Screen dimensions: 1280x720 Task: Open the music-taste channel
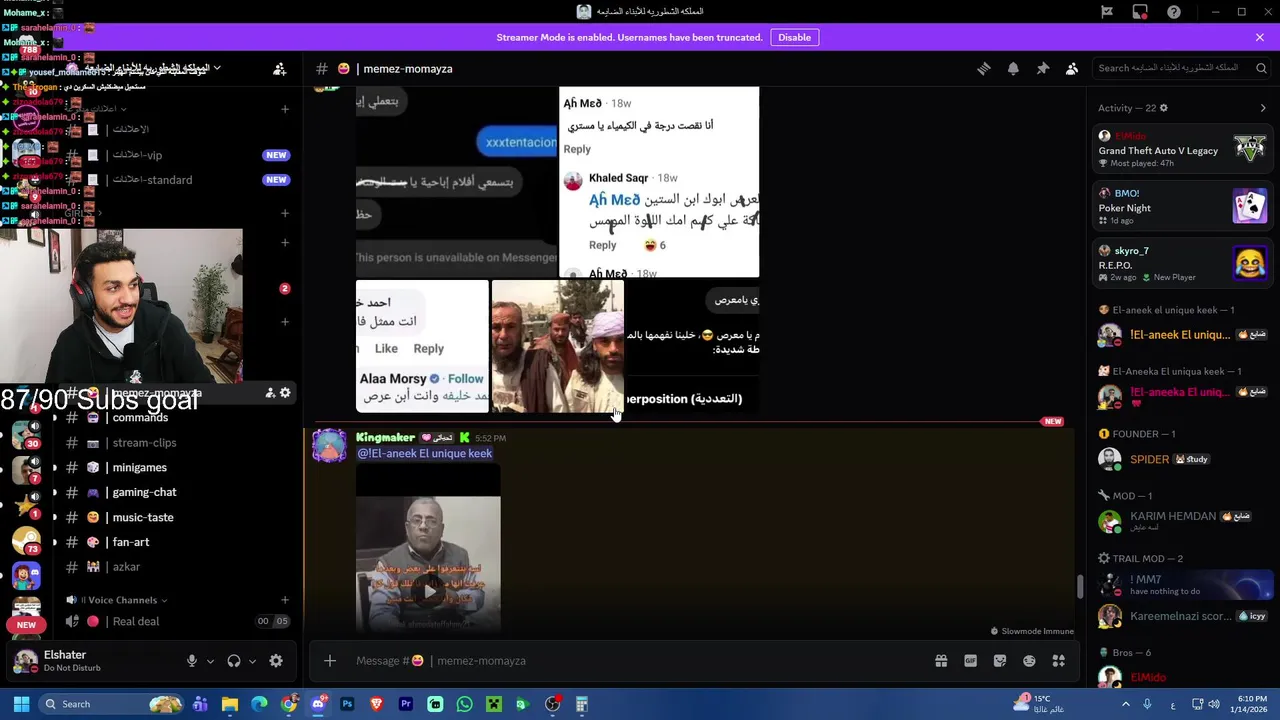pyautogui.click(x=143, y=517)
